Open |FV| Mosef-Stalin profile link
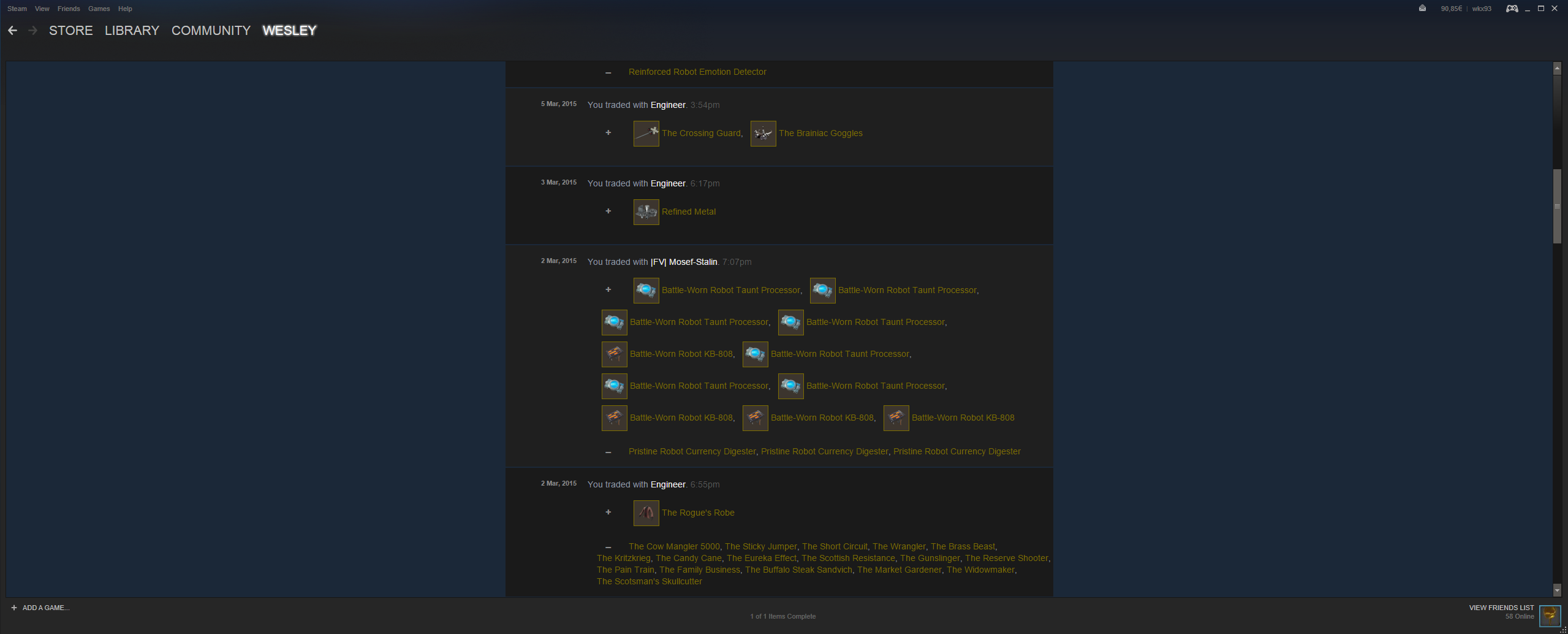Viewport: 1568px width, 634px height. point(684,262)
